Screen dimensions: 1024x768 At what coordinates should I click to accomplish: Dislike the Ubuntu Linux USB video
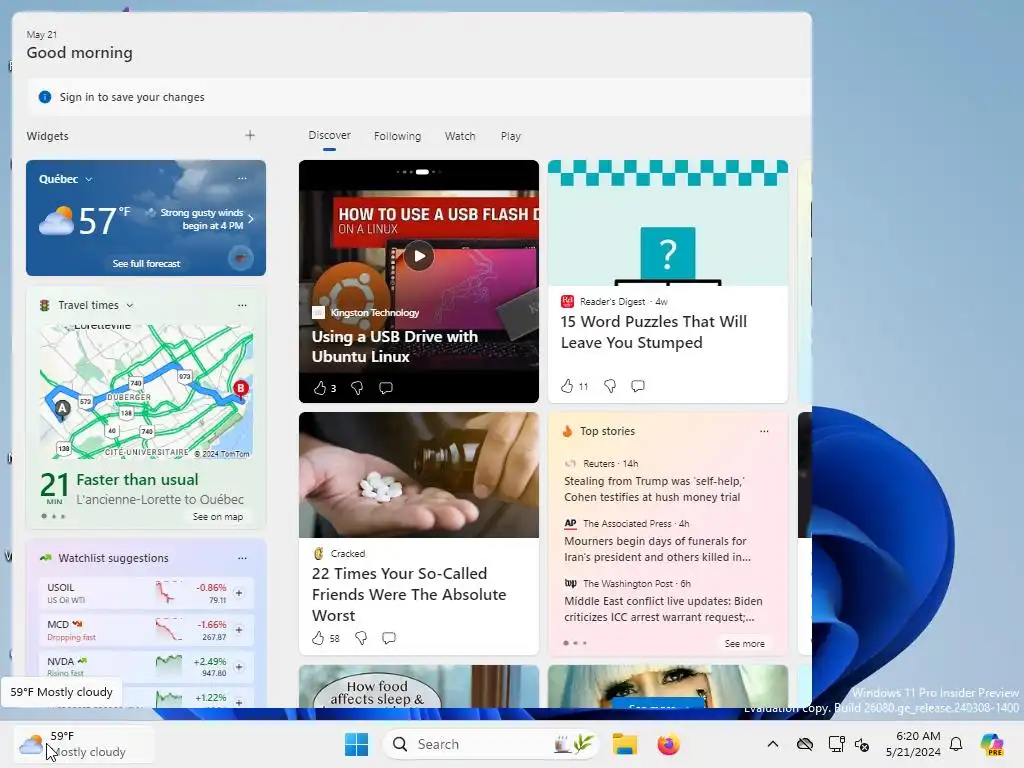point(357,388)
